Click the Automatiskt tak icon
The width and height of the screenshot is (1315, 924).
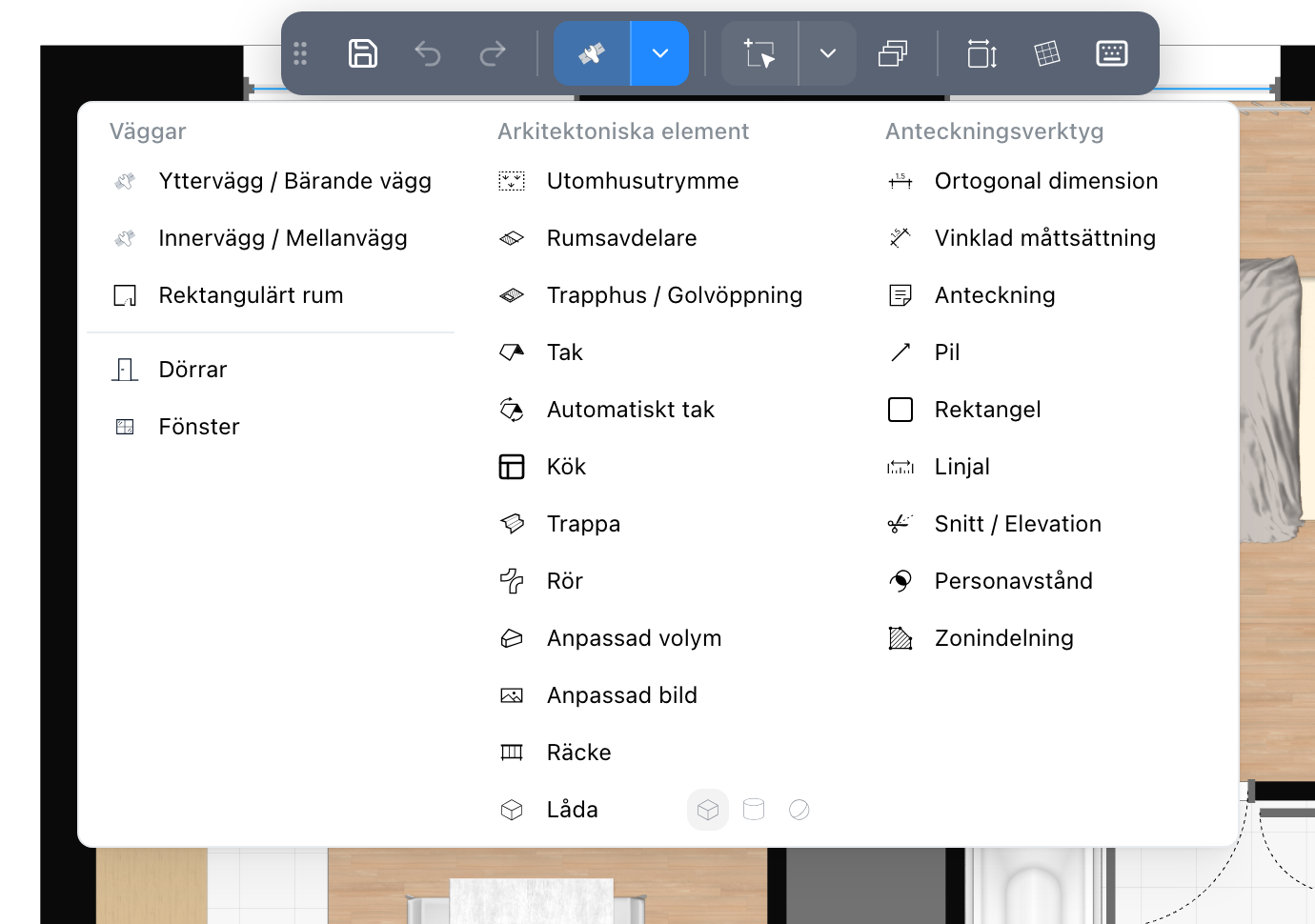pos(512,410)
